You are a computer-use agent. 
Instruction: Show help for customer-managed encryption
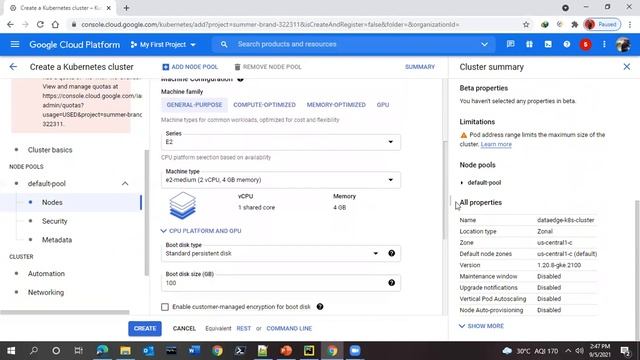point(320,307)
